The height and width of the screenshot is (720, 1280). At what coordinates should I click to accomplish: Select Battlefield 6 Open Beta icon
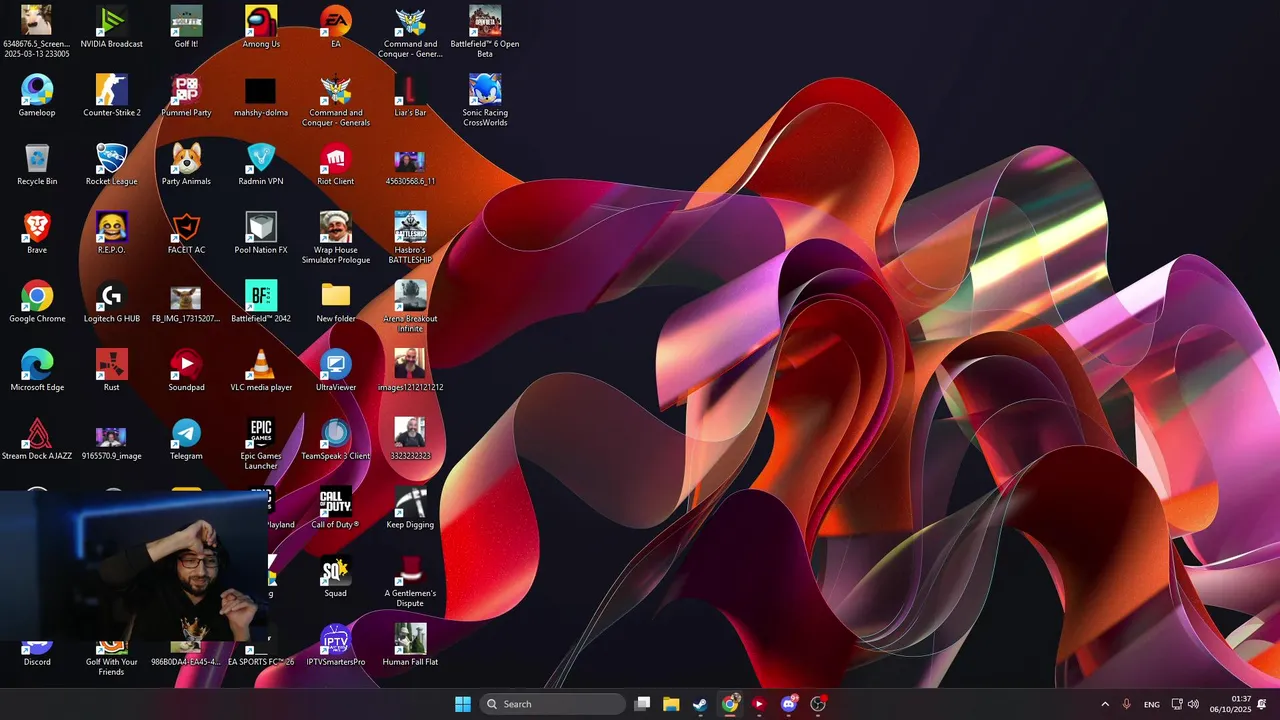click(x=485, y=32)
